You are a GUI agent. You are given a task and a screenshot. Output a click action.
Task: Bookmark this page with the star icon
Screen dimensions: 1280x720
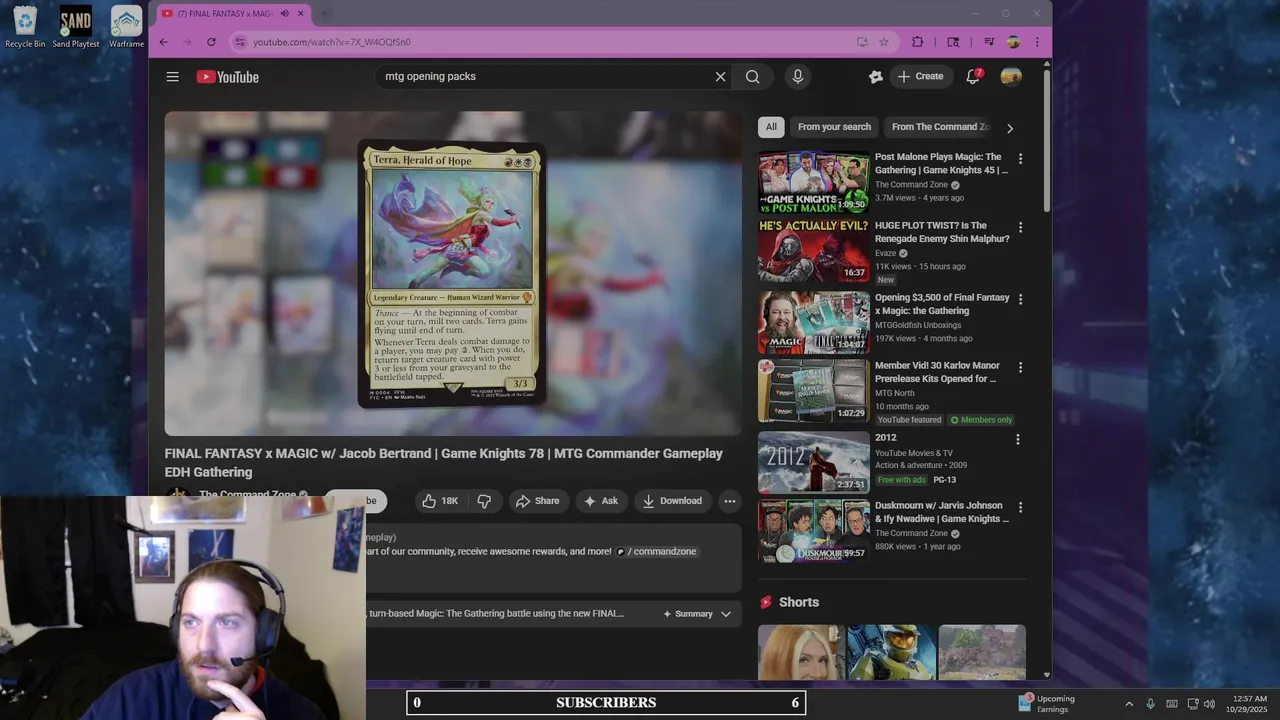pos(884,42)
